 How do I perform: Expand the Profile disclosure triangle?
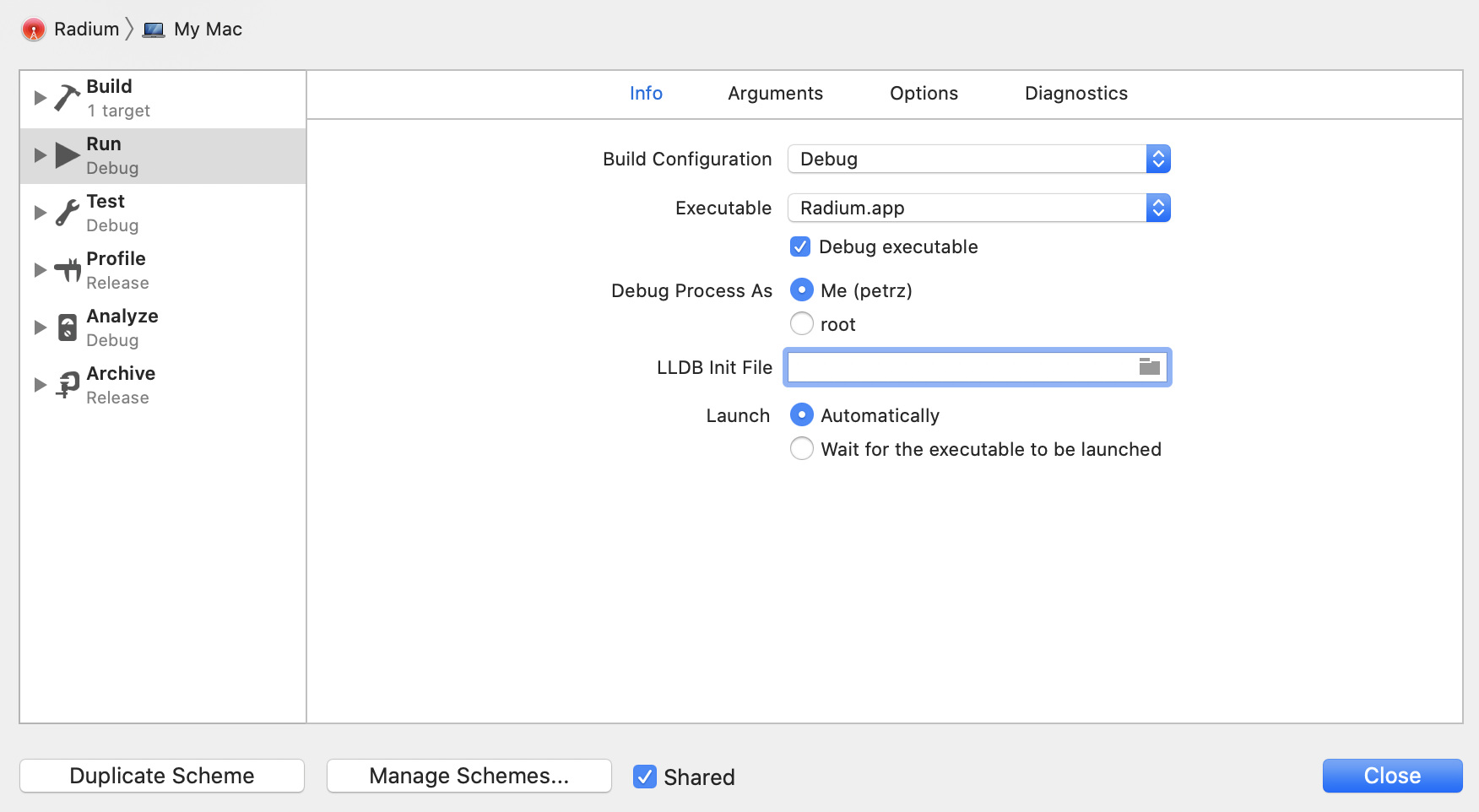40,270
